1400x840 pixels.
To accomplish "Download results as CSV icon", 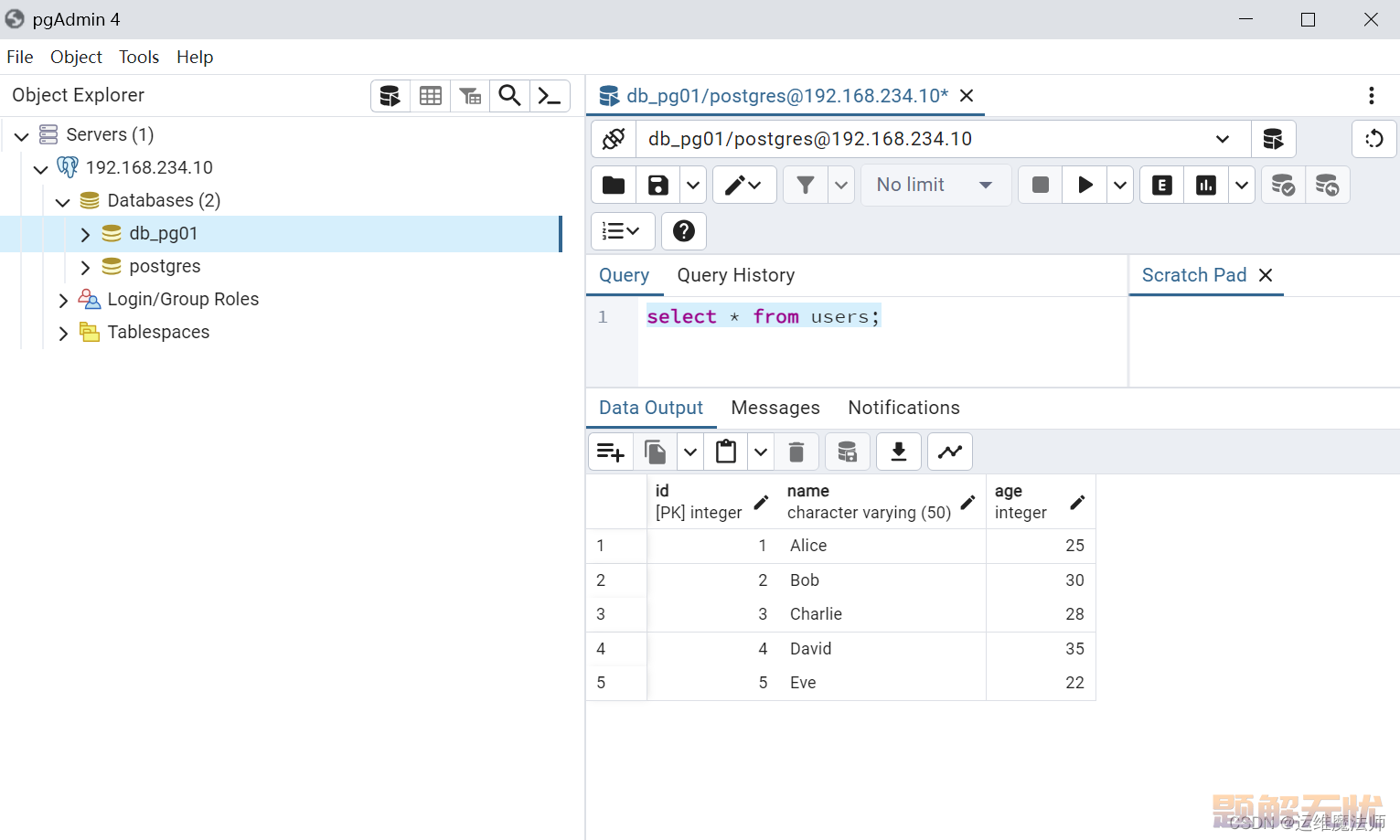I will coord(899,452).
